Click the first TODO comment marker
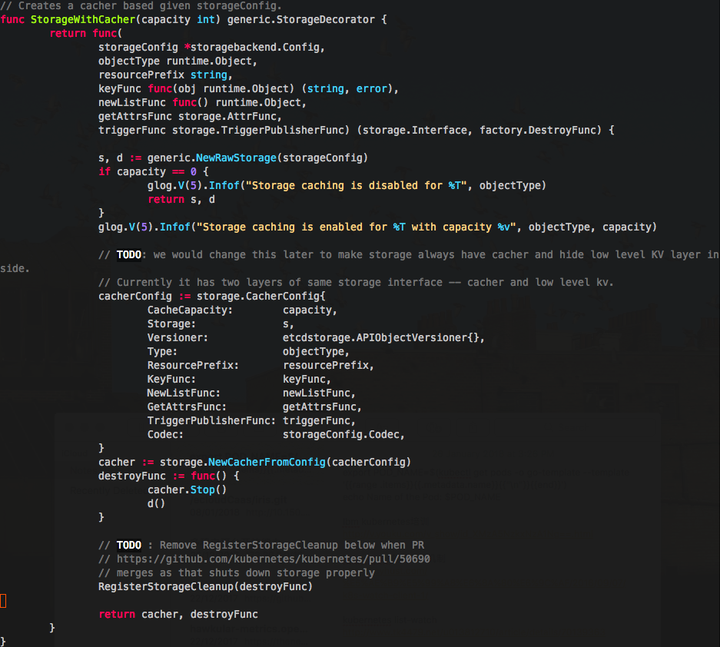 pos(129,254)
